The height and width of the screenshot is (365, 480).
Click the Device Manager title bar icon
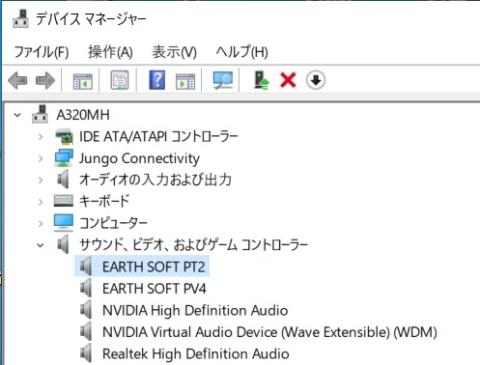pos(20,19)
